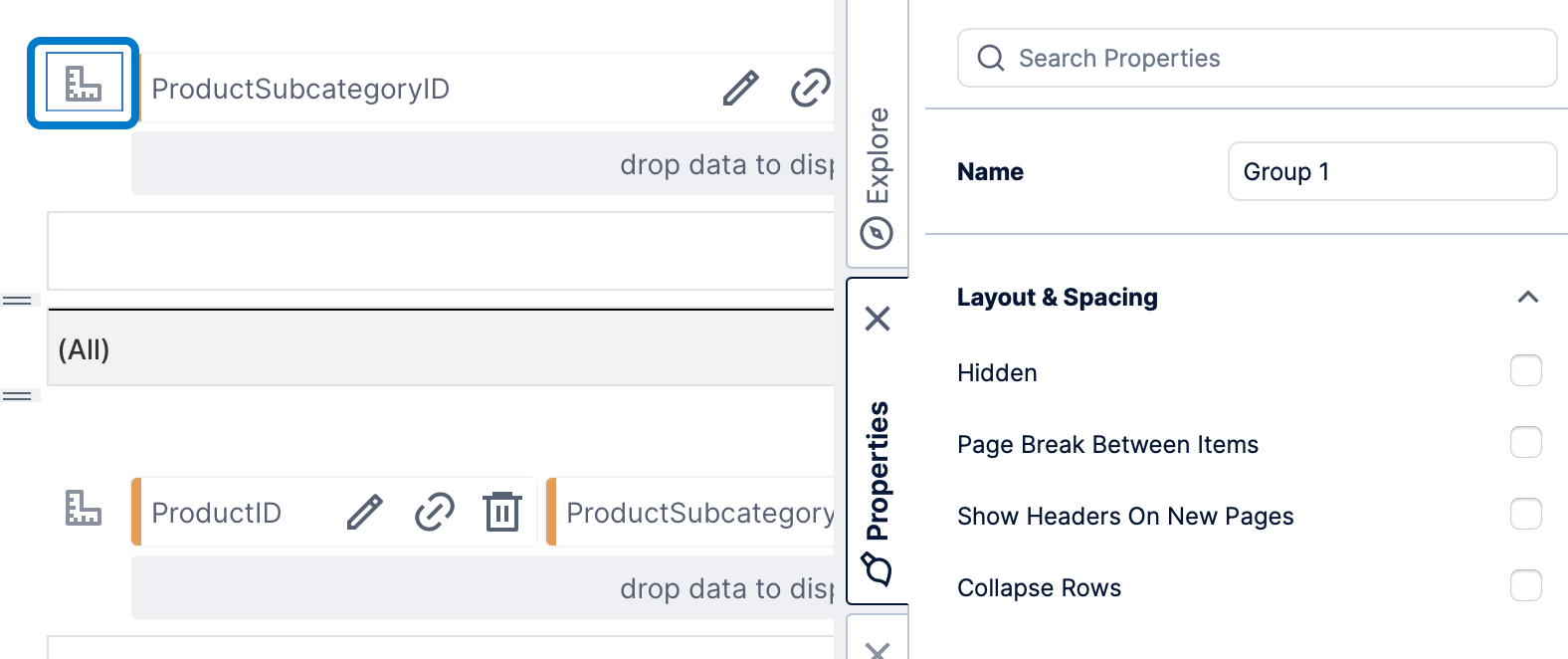
Task: Check the Collapse Rows option
Action: point(1525,585)
